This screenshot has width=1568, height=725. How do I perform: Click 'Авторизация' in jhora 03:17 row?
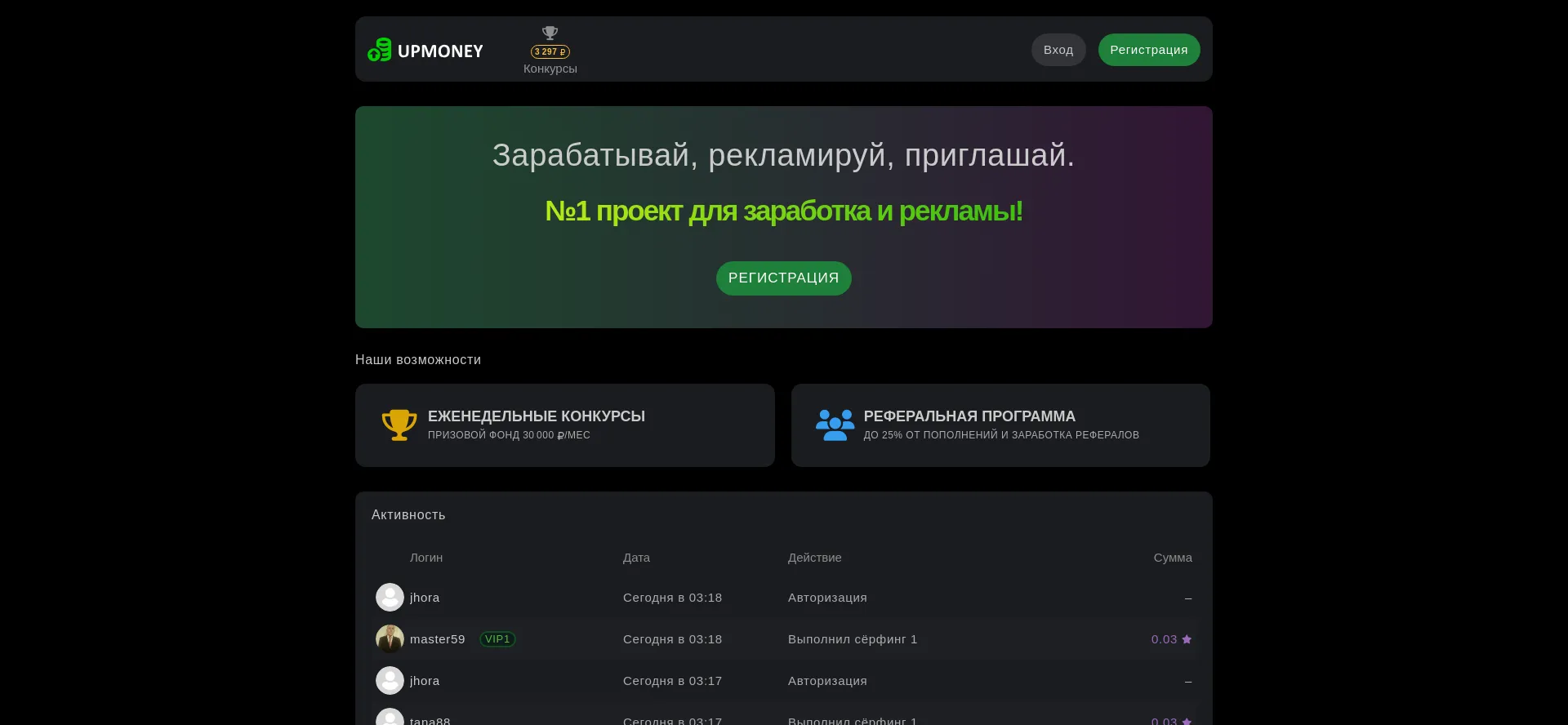(x=827, y=681)
